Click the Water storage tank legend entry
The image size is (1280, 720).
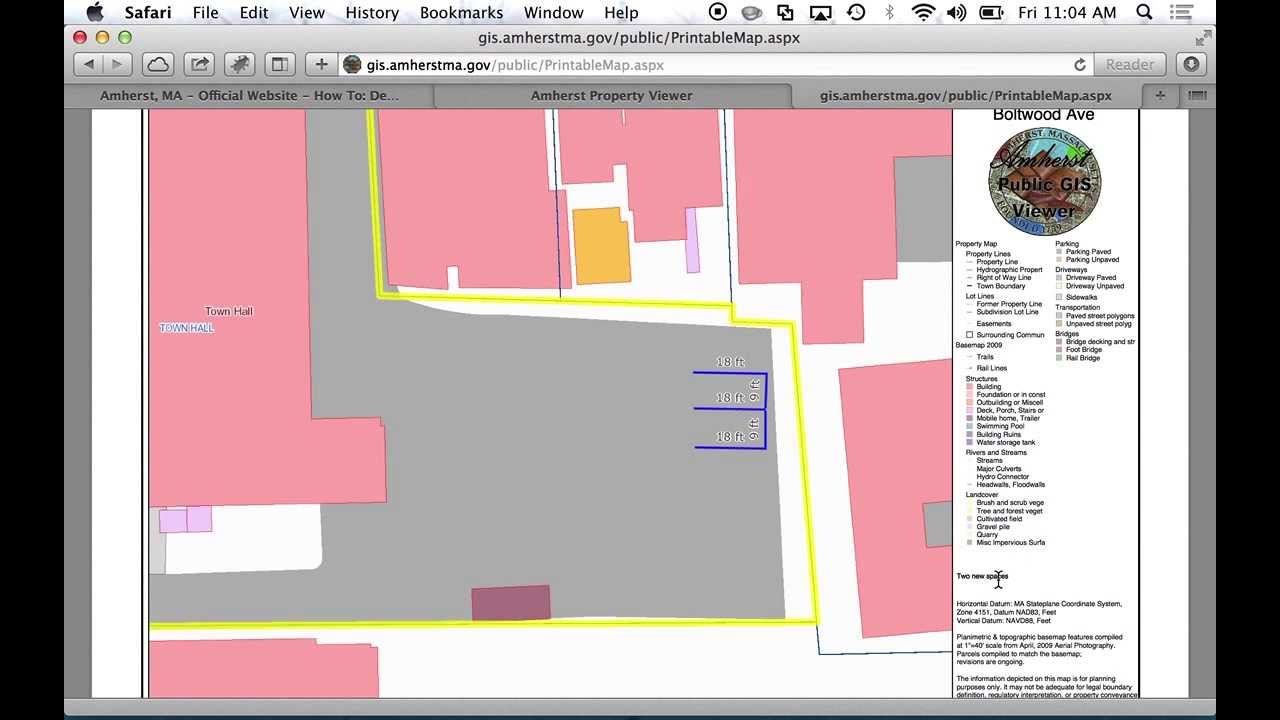pos(1006,442)
